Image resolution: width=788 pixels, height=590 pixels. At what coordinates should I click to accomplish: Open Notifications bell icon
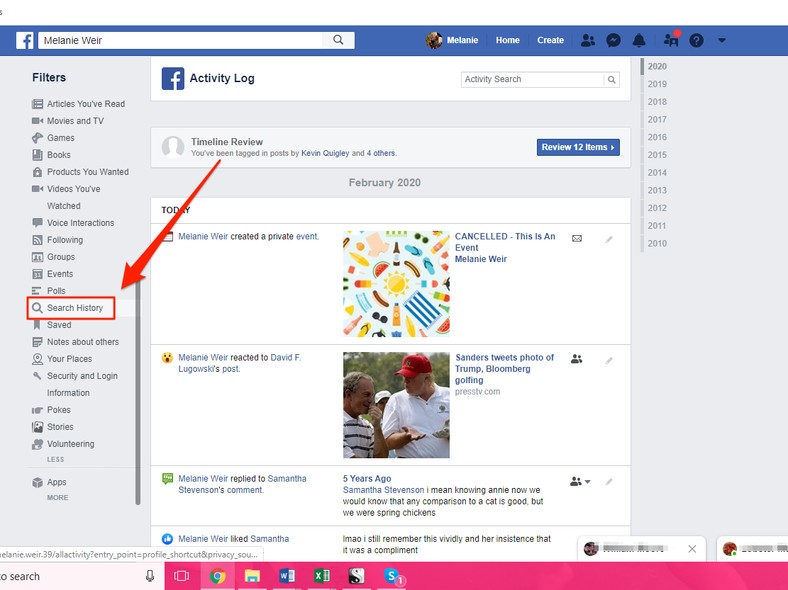coord(639,40)
